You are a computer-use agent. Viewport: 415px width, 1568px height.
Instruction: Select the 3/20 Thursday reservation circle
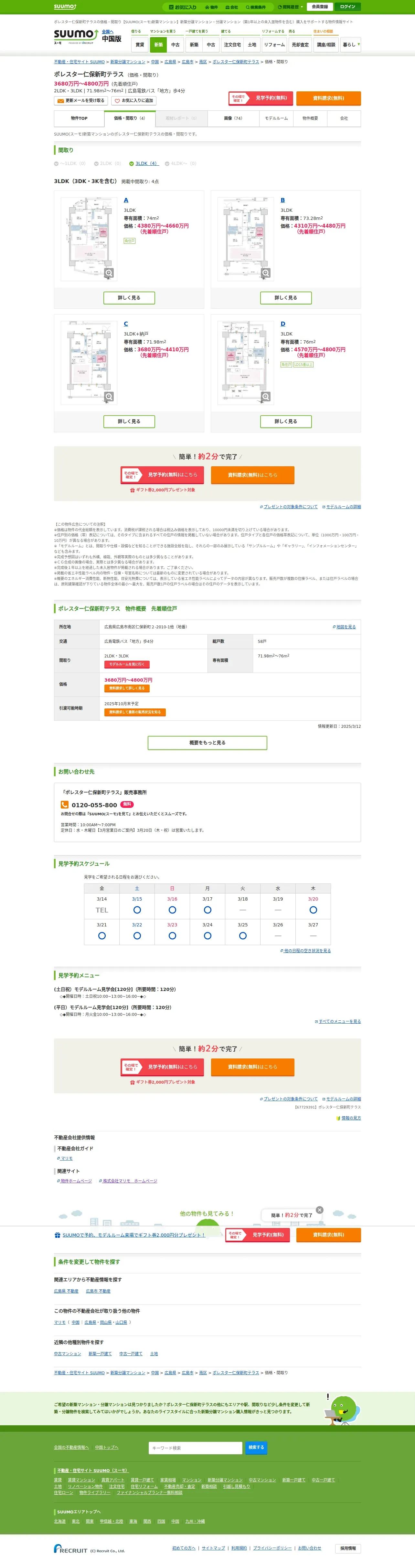pyautogui.click(x=313, y=910)
